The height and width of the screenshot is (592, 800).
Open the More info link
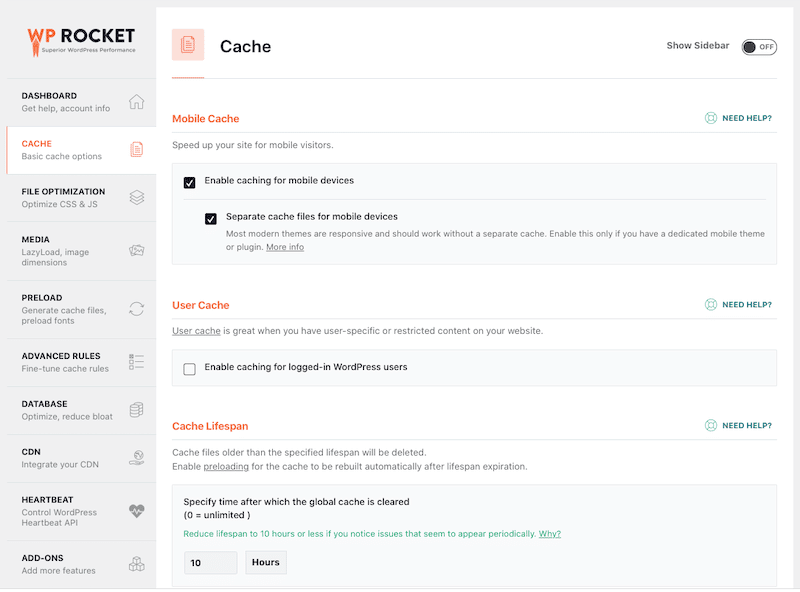tap(285, 247)
